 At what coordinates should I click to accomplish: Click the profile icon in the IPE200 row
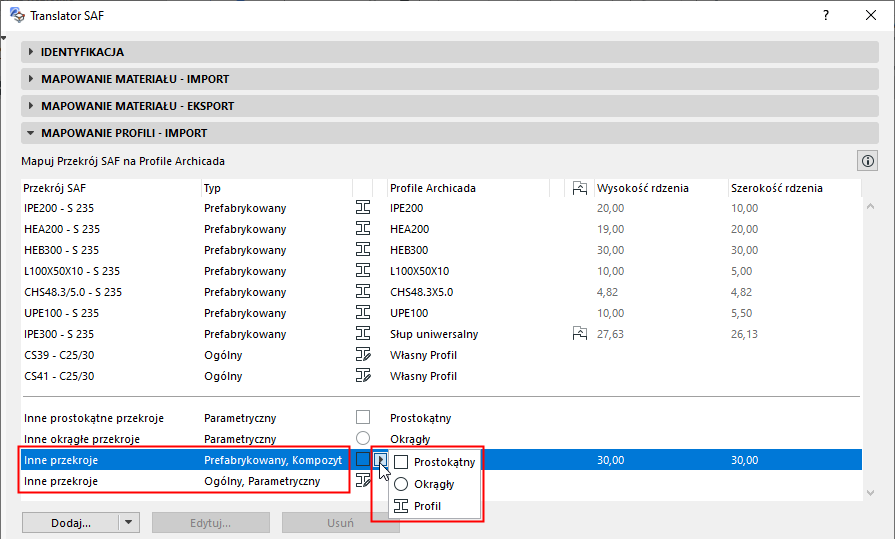coord(363,207)
